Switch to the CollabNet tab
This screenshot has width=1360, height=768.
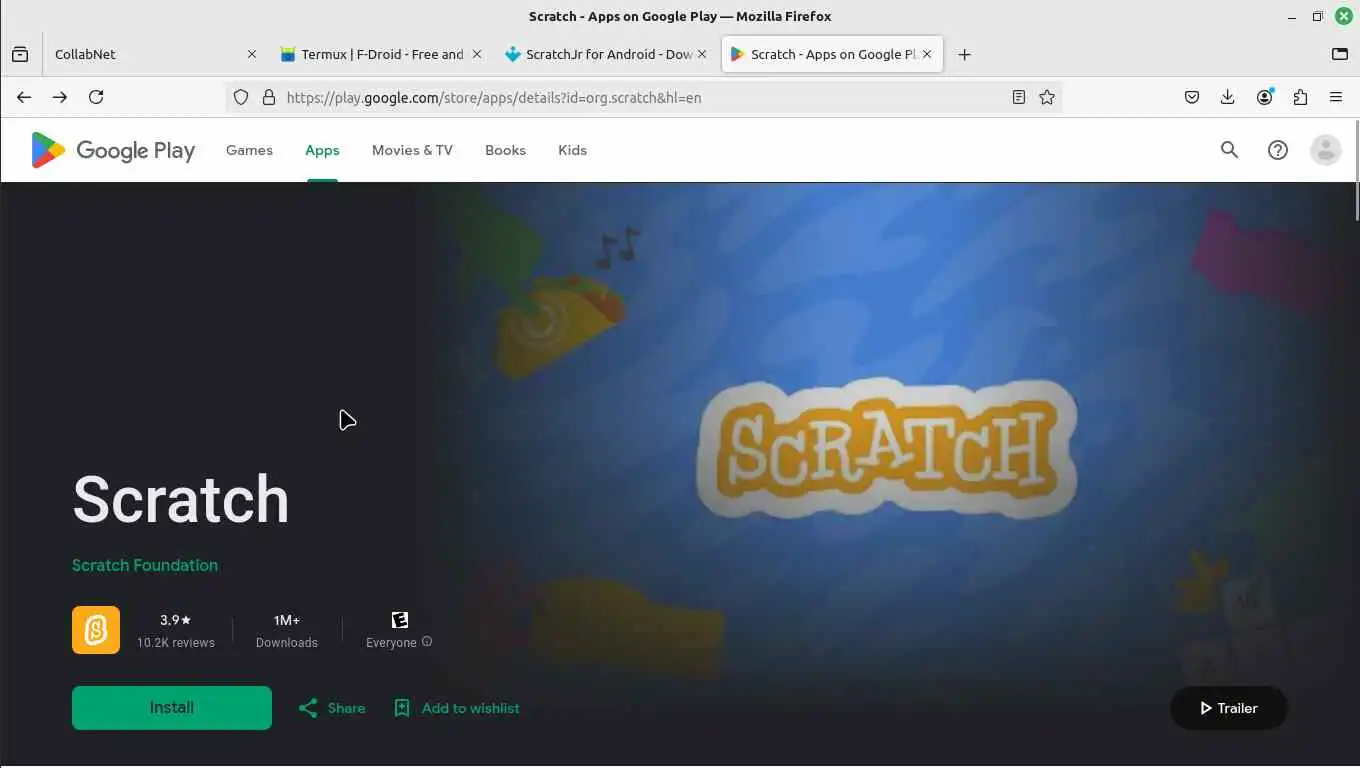coord(155,54)
